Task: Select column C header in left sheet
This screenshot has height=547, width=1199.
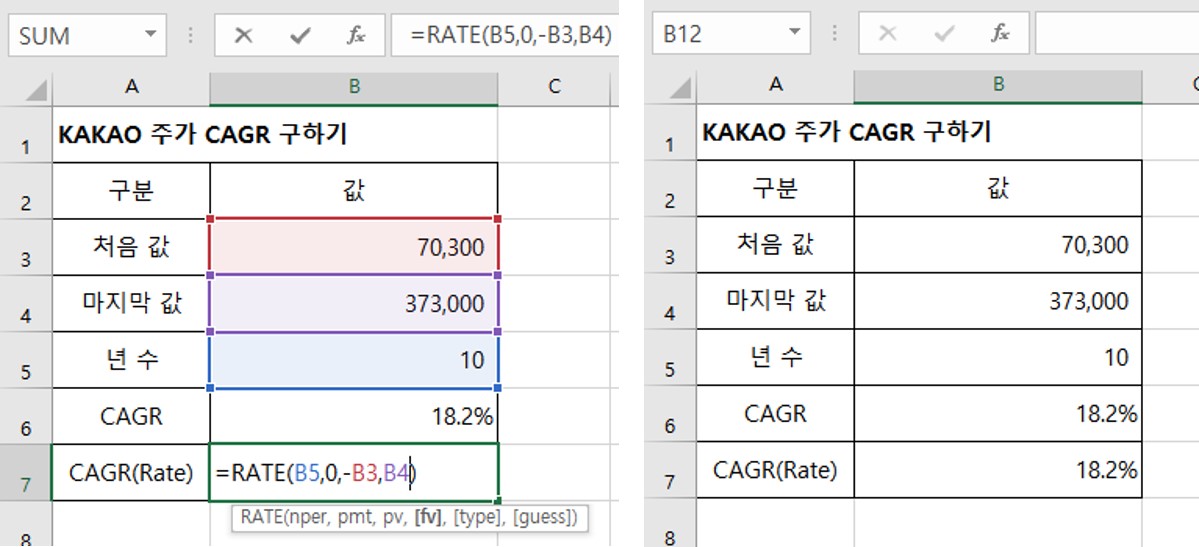Action: pos(554,87)
